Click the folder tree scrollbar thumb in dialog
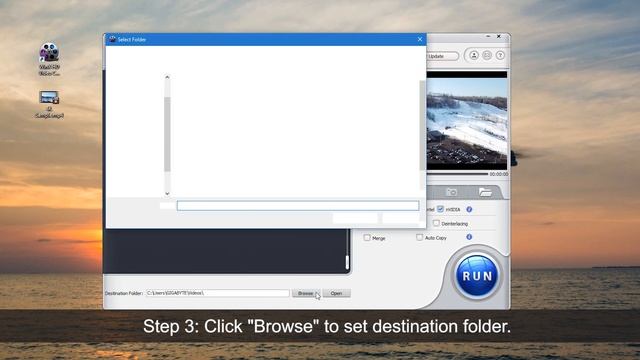 pos(167,134)
